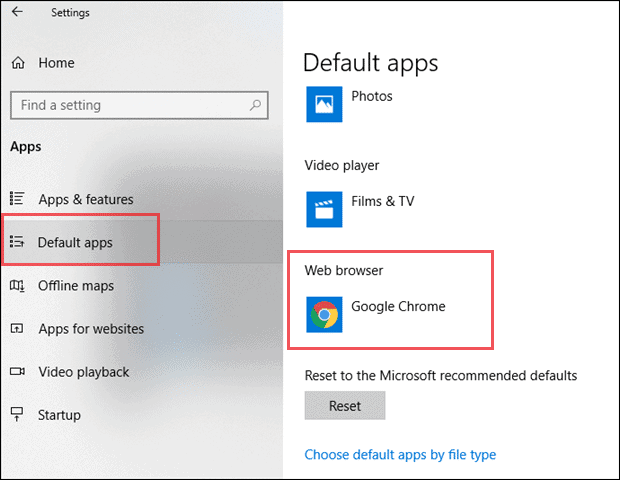Click the Google Chrome browser icon

coord(324,314)
